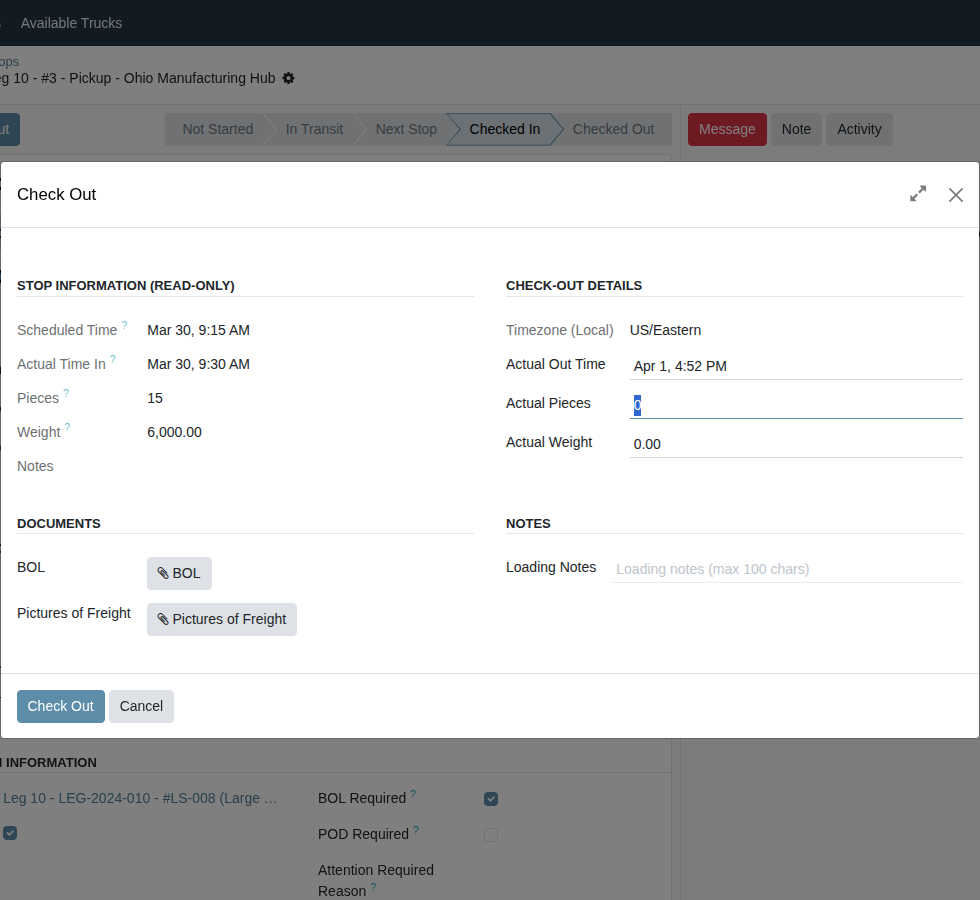Click the Attention Required Reason help icon

tap(373, 886)
